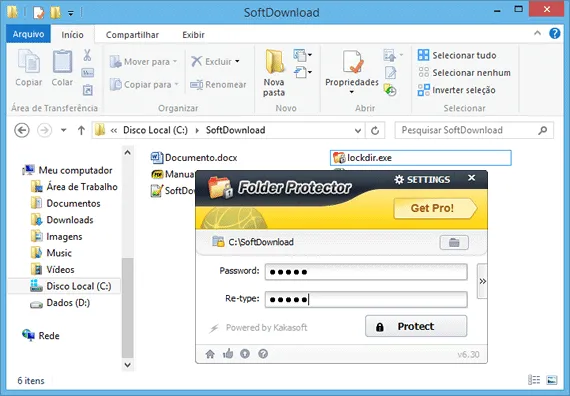
Task: Expand the address bar history dropdown
Action: click(x=358, y=131)
